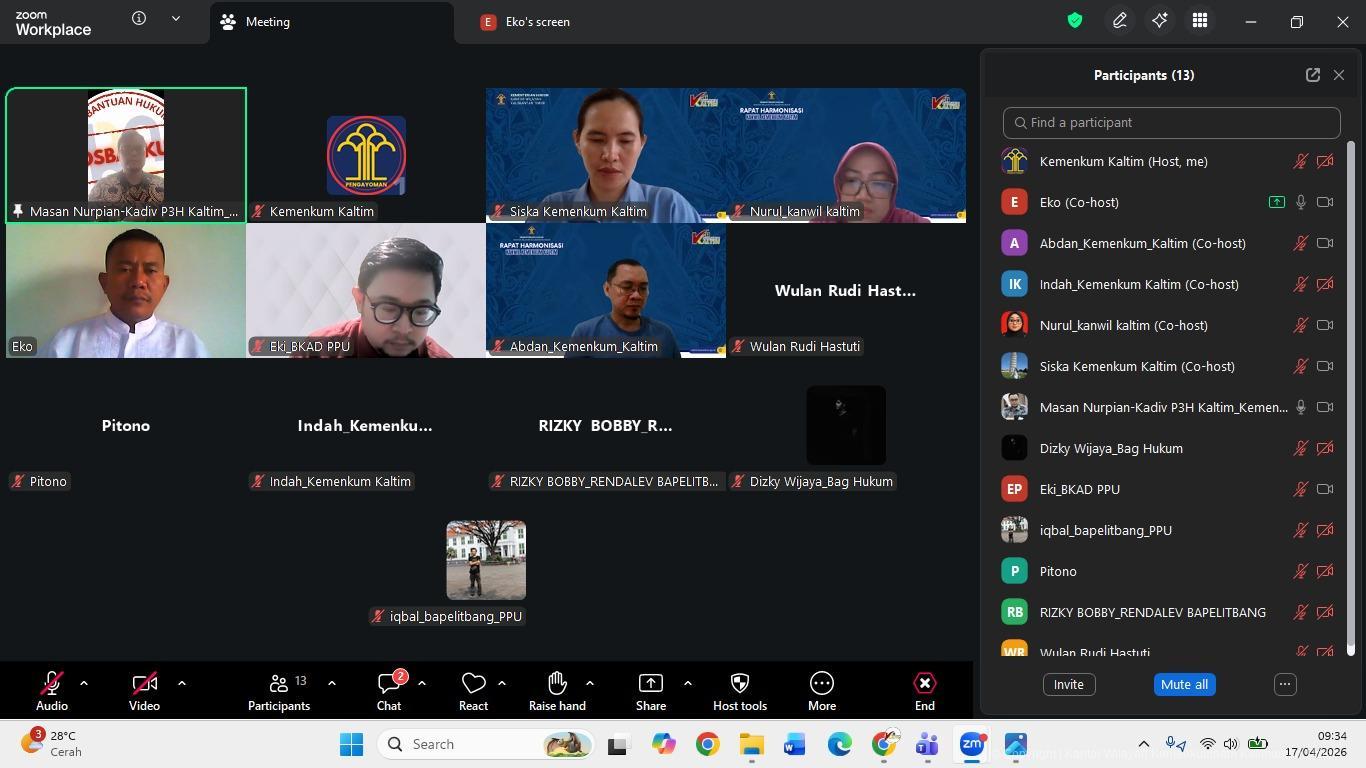Turn on camera with Video button
1366x768 pixels.
(144, 690)
